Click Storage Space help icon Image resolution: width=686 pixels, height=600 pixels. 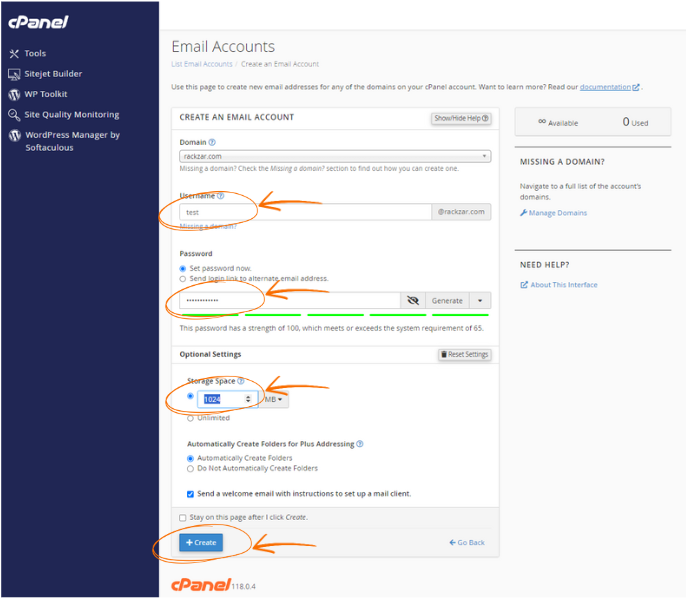coord(241,381)
